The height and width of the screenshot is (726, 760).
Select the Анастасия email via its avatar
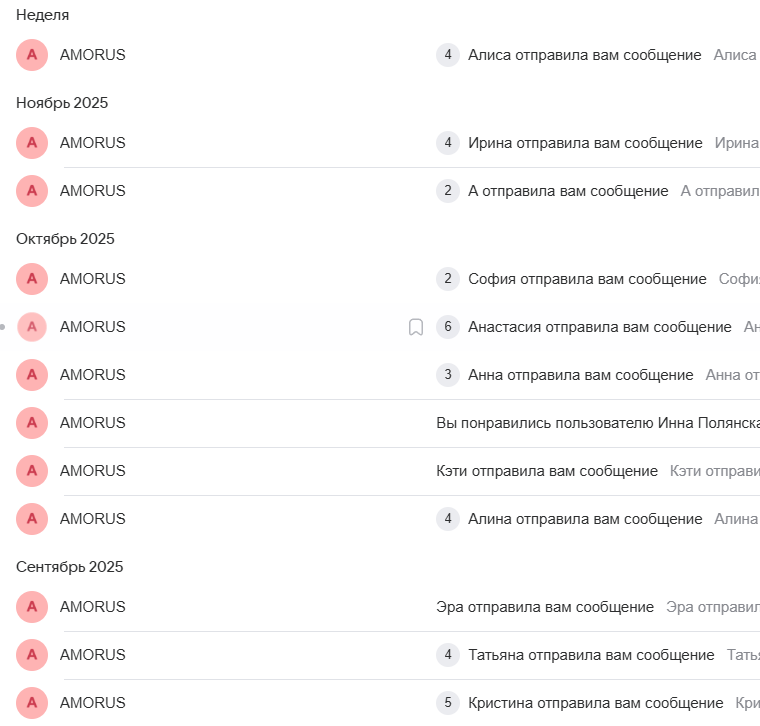32,327
